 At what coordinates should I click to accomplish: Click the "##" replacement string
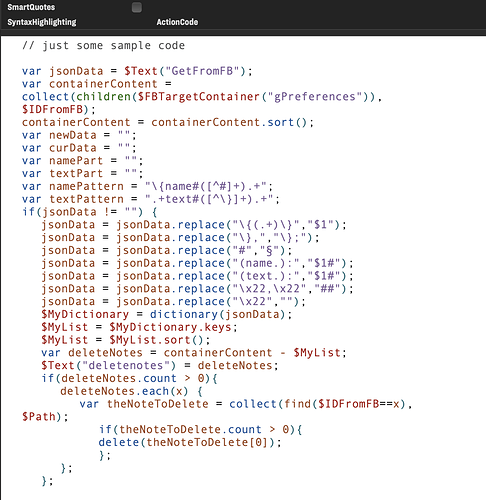[327, 289]
